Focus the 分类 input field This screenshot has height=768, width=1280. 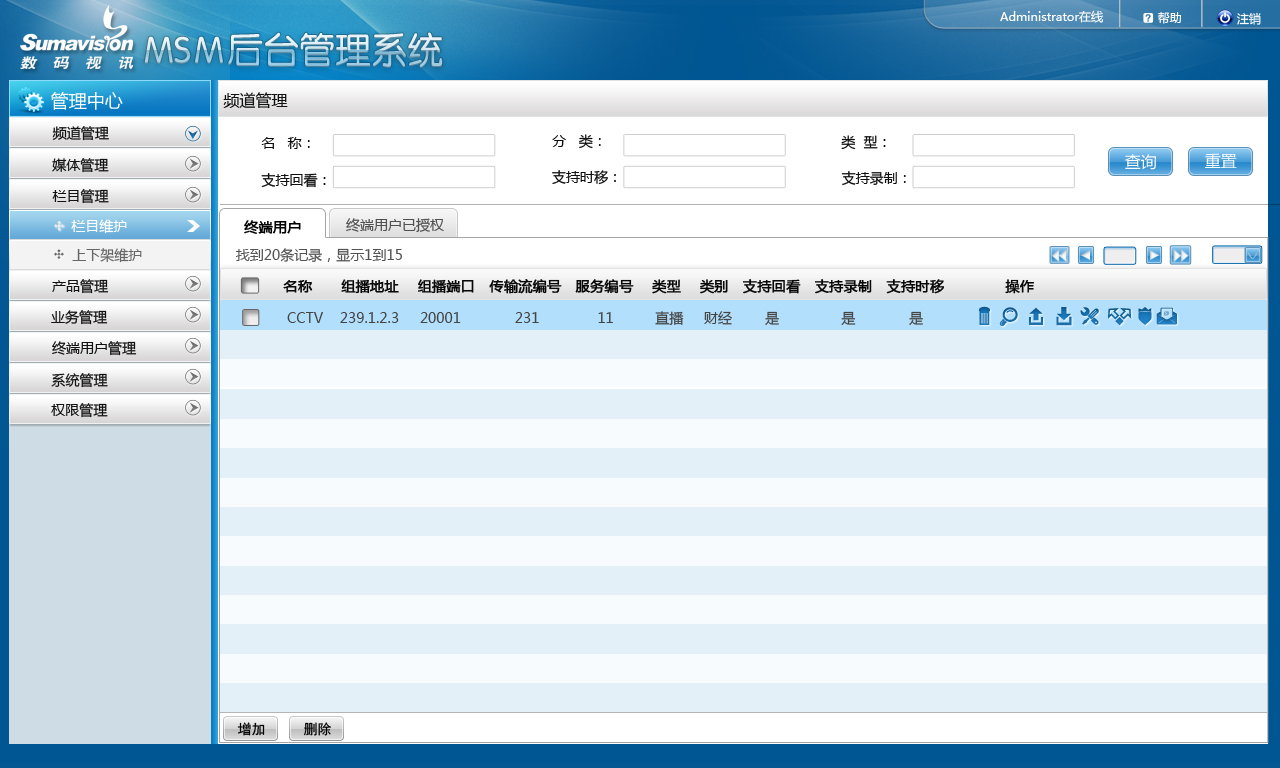tap(704, 145)
